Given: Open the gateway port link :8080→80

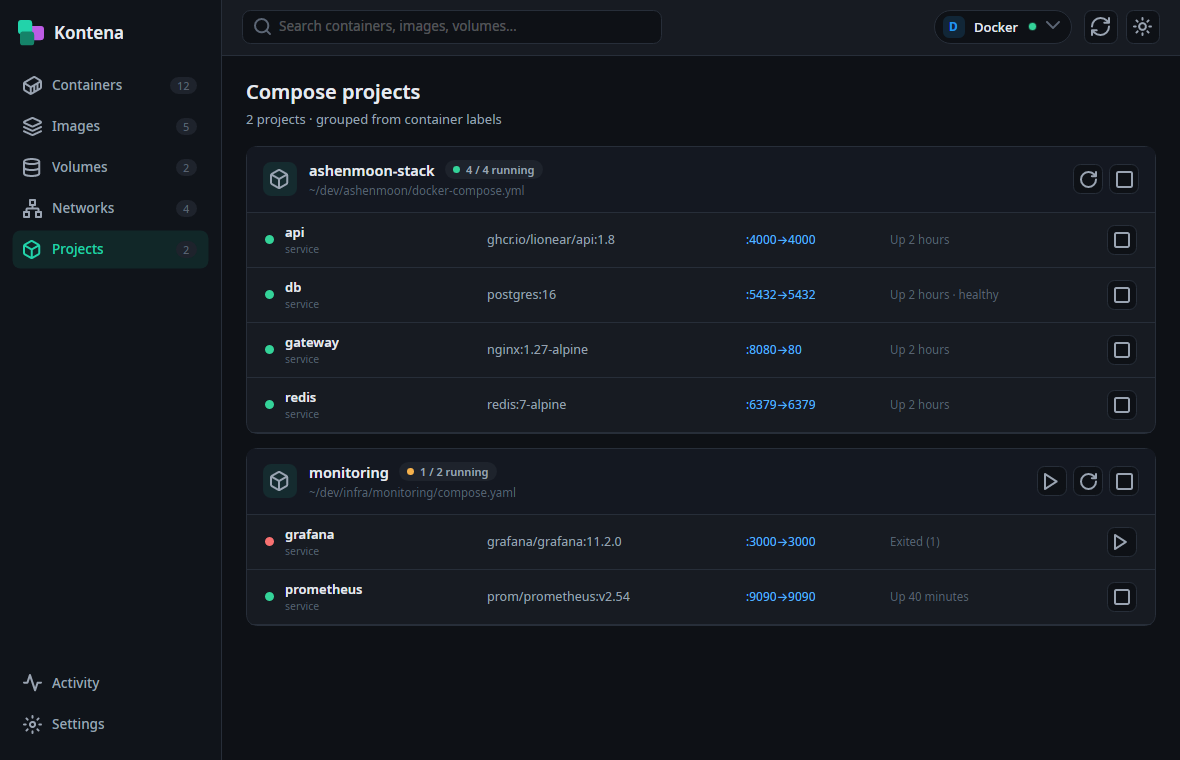Looking at the screenshot, I should (x=774, y=349).
